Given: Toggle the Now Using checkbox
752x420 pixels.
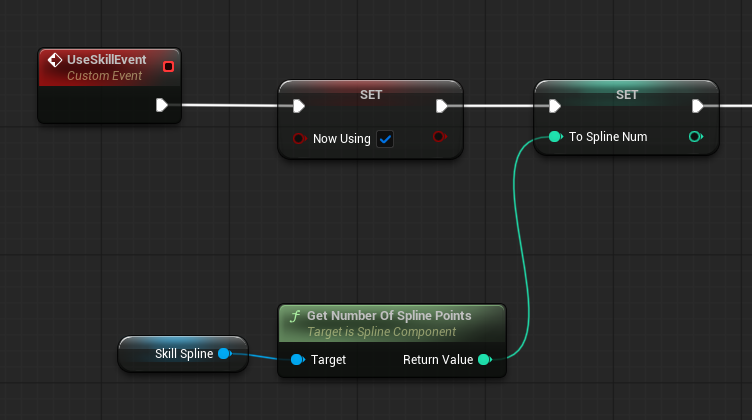Looking at the screenshot, I should [x=385, y=139].
